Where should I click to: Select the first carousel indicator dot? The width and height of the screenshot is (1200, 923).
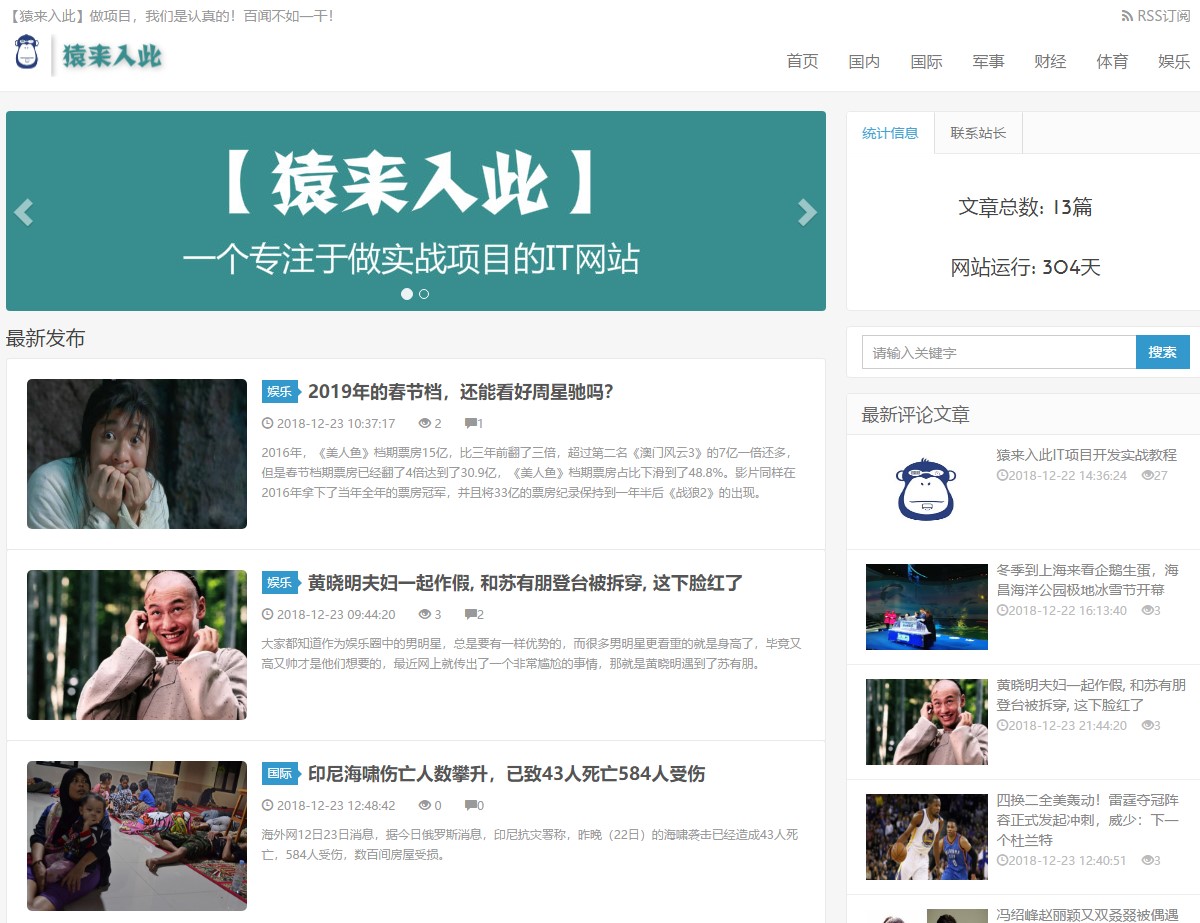pos(407,294)
